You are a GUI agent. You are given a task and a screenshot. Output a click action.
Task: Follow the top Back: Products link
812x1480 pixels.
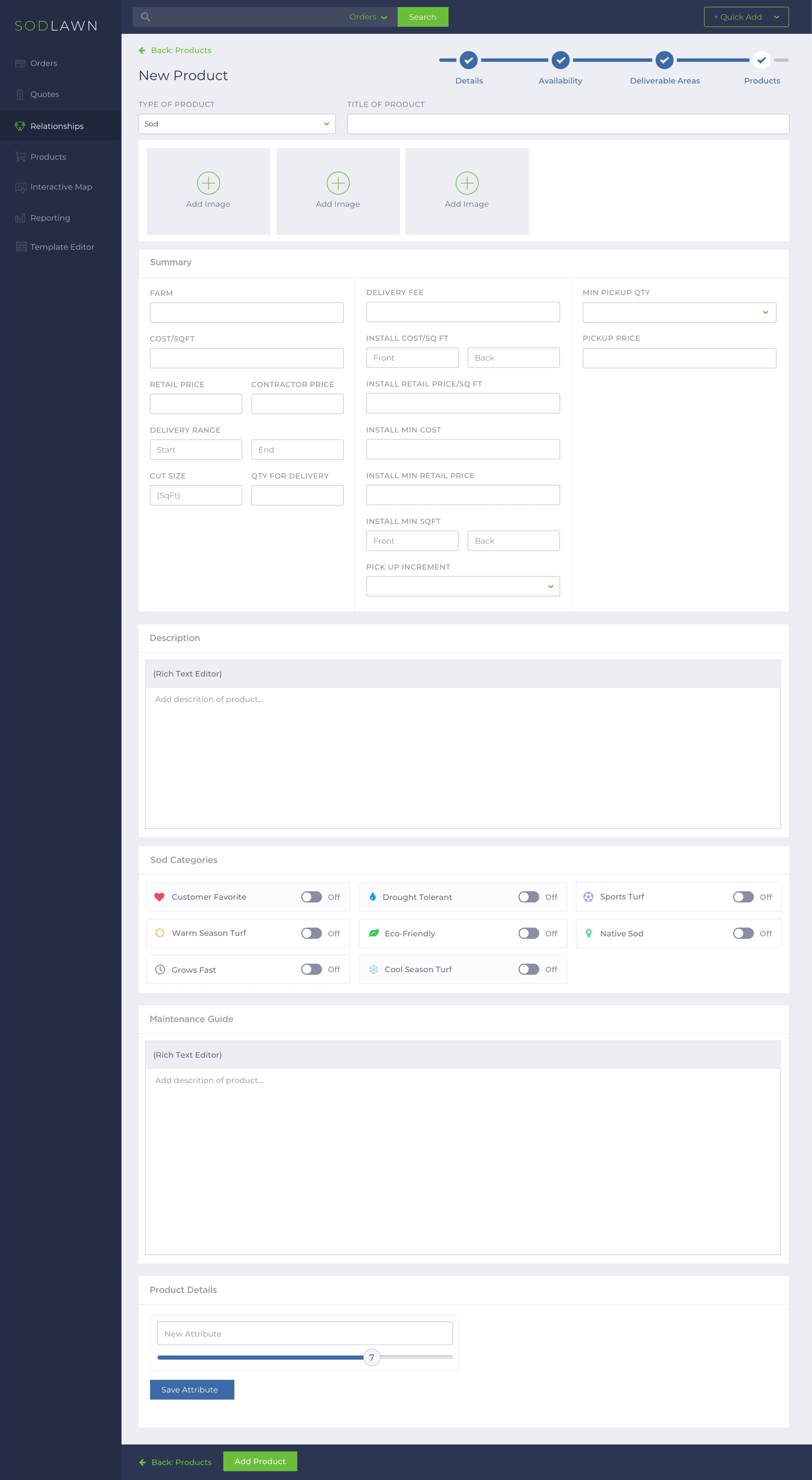[x=175, y=51]
